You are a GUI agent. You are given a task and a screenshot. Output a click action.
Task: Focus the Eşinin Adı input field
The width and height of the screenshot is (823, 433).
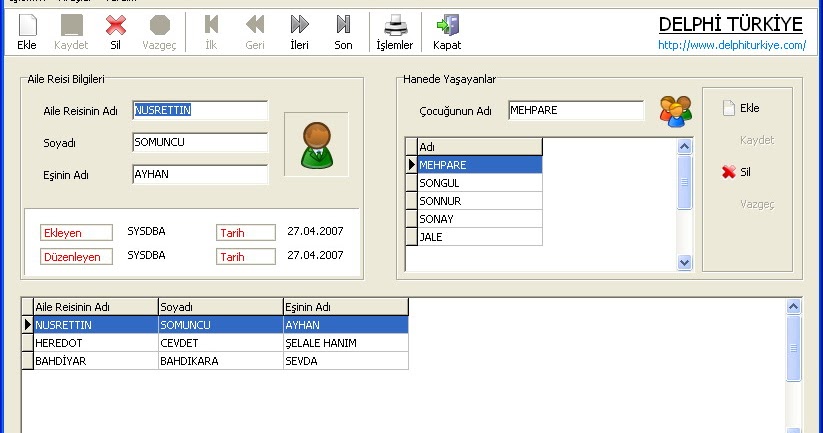click(x=200, y=175)
